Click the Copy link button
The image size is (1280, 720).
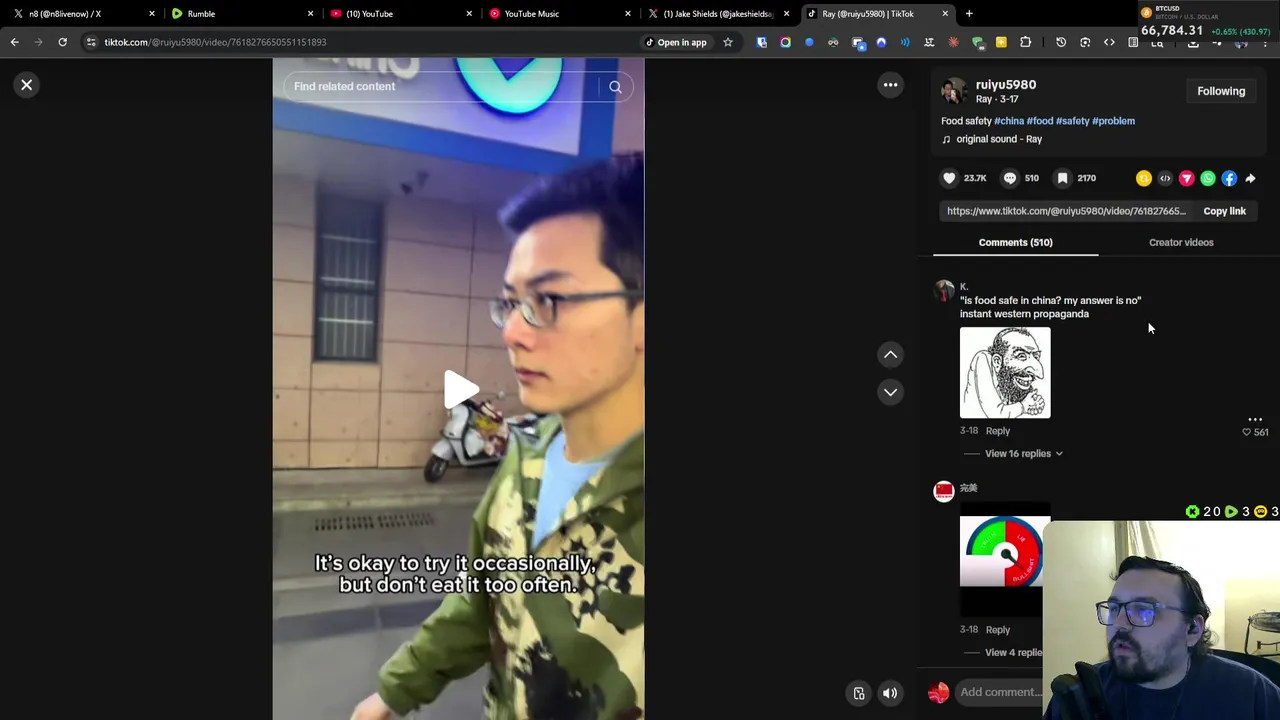(x=1224, y=211)
